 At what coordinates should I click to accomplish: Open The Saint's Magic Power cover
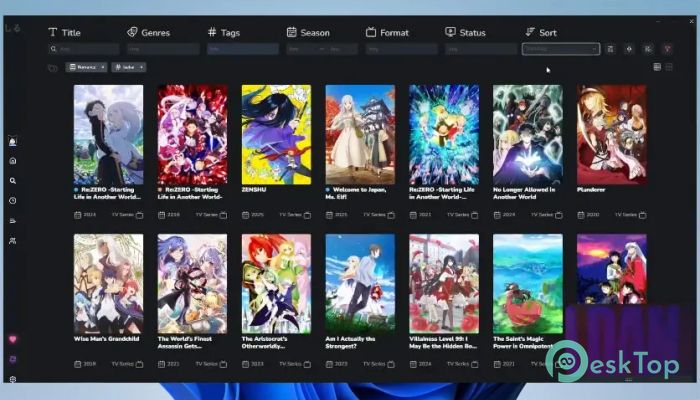tap(528, 283)
